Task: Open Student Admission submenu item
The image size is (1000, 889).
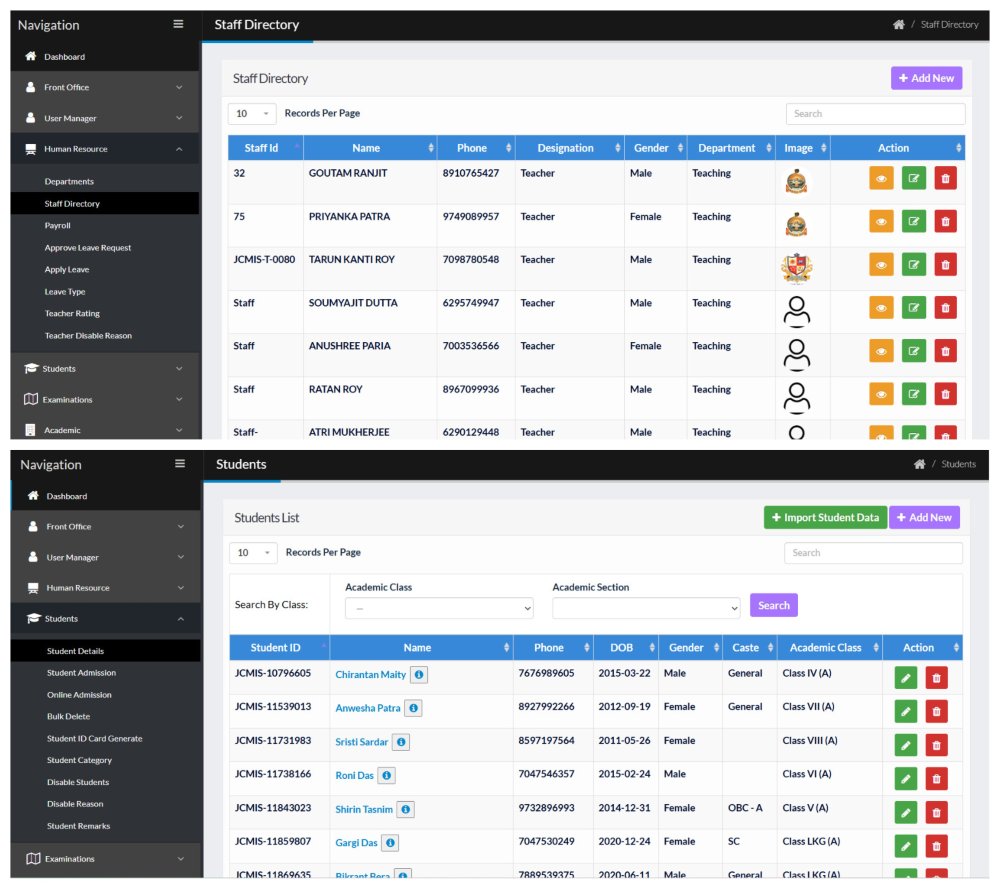Action: tap(81, 673)
